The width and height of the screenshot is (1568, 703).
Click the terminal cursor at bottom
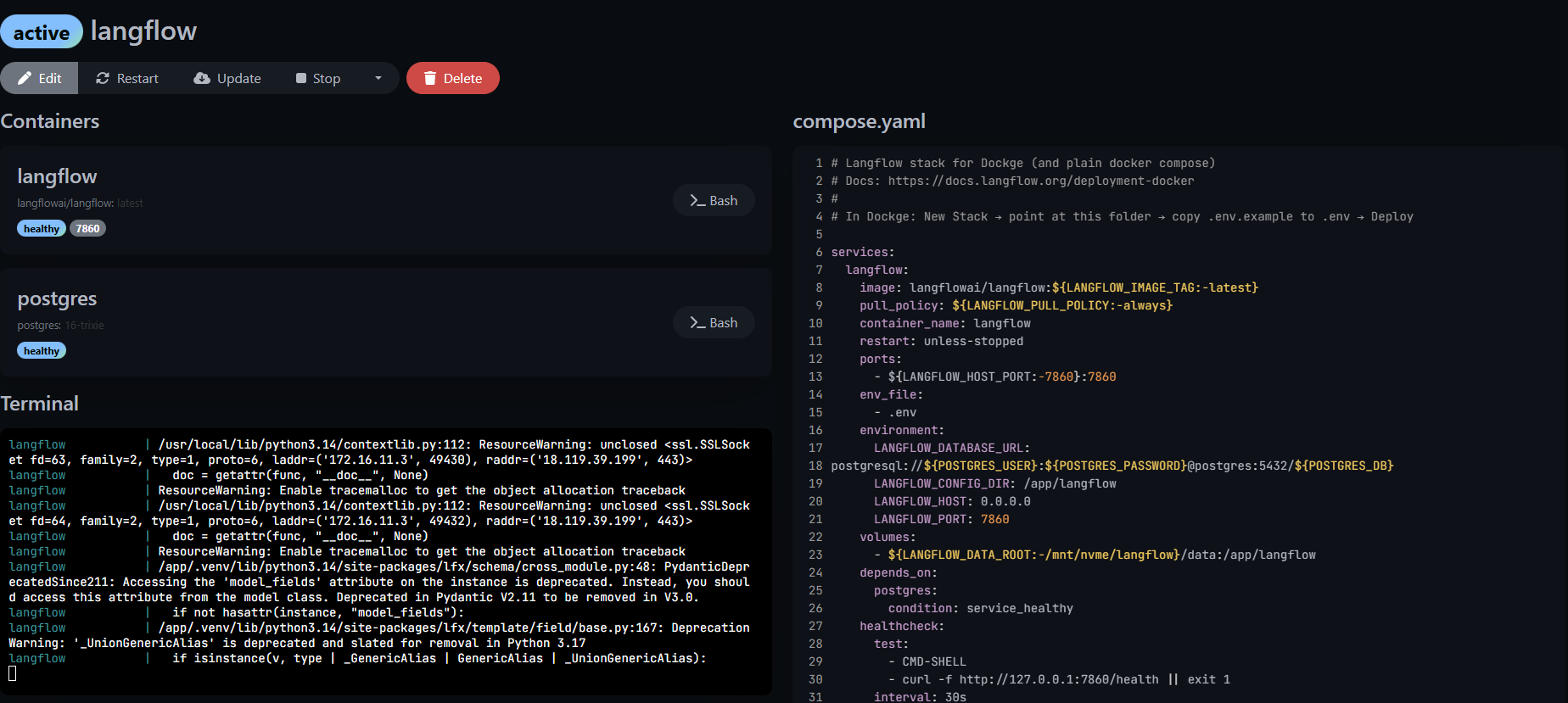[x=13, y=673]
